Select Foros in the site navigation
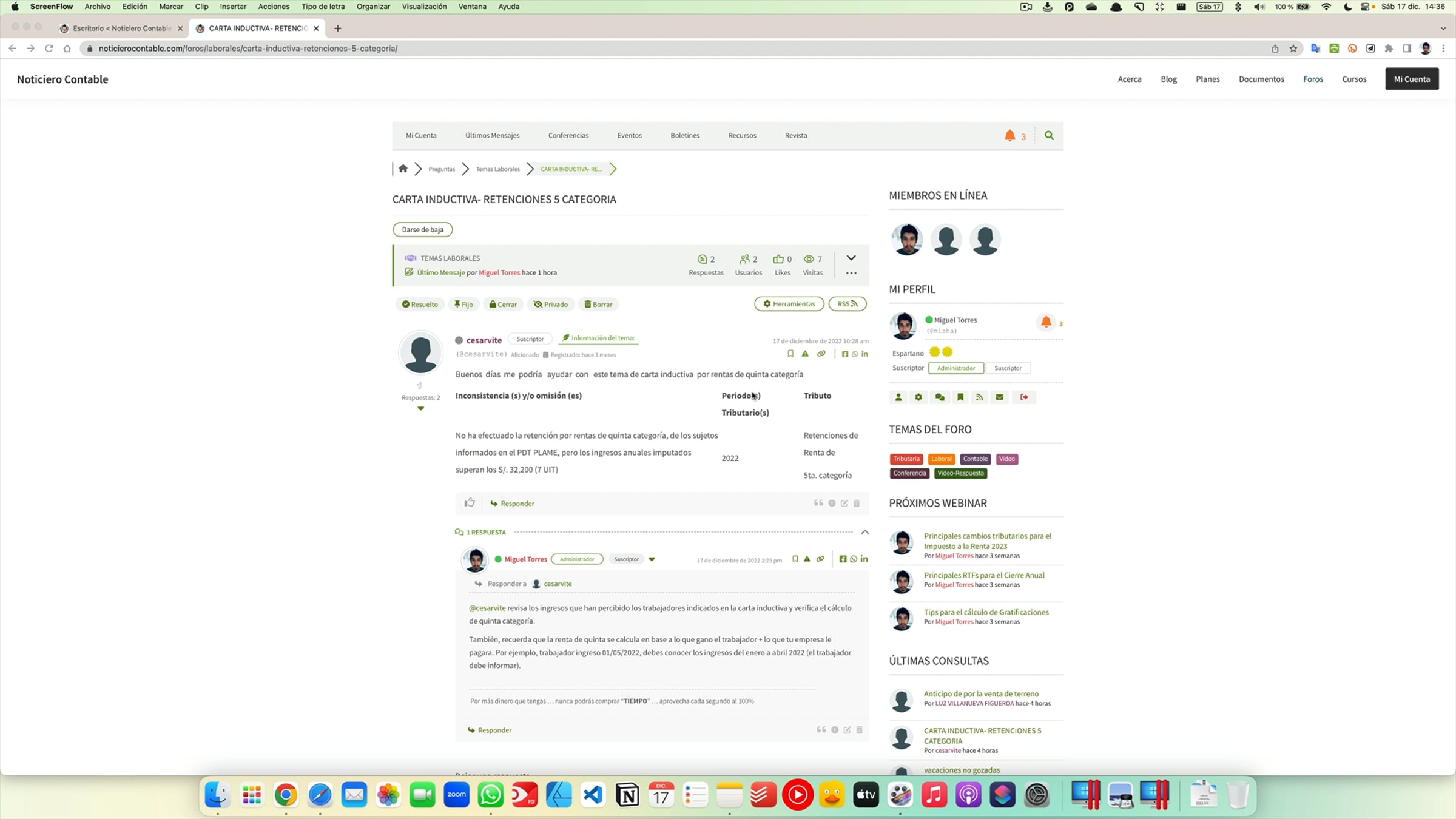 [1313, 79]
